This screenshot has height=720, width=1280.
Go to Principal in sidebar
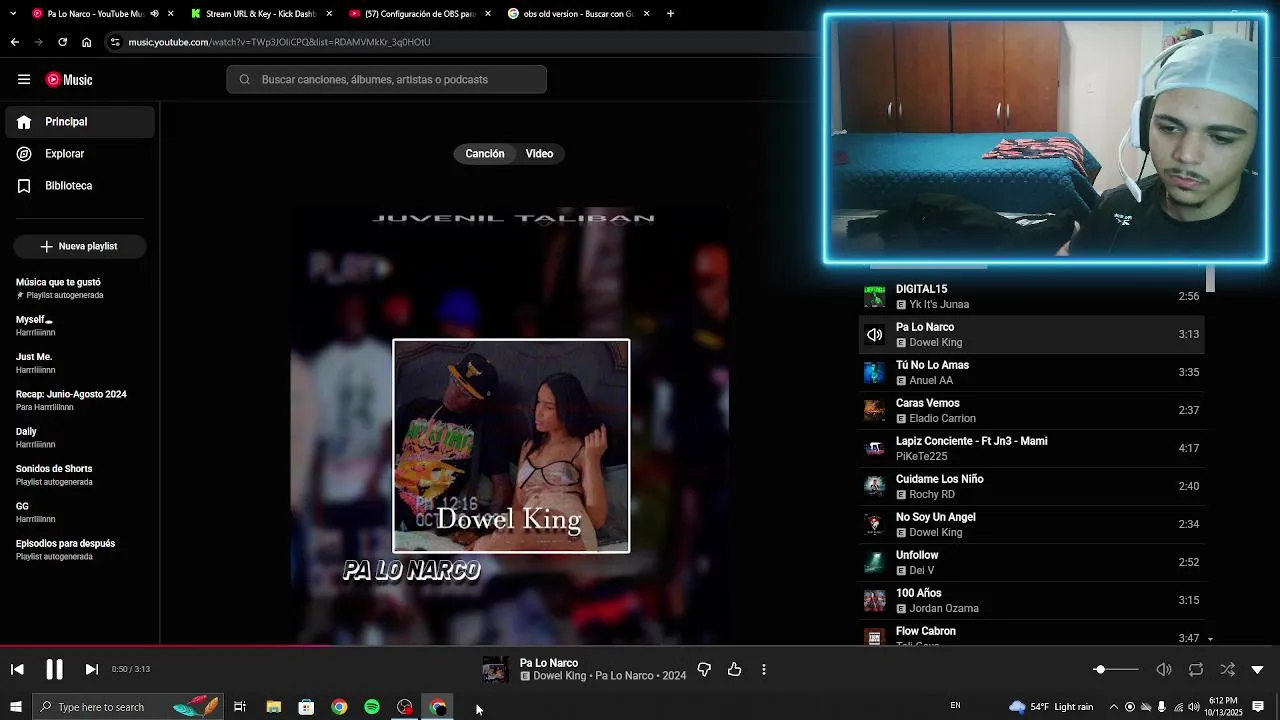pos(80,122)
